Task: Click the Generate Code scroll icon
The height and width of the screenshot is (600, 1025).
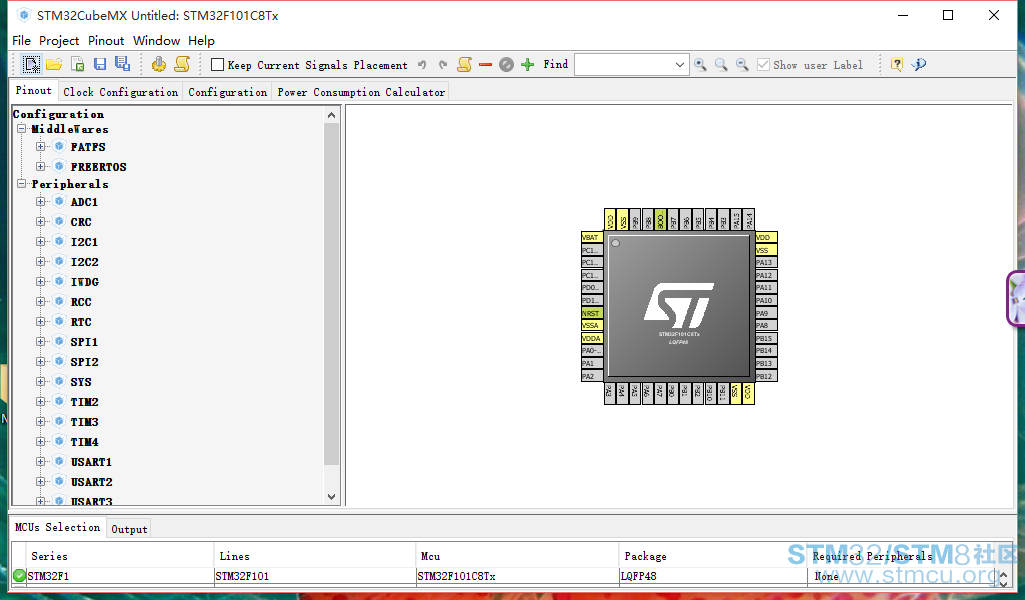Action: [x=182, y=64]
